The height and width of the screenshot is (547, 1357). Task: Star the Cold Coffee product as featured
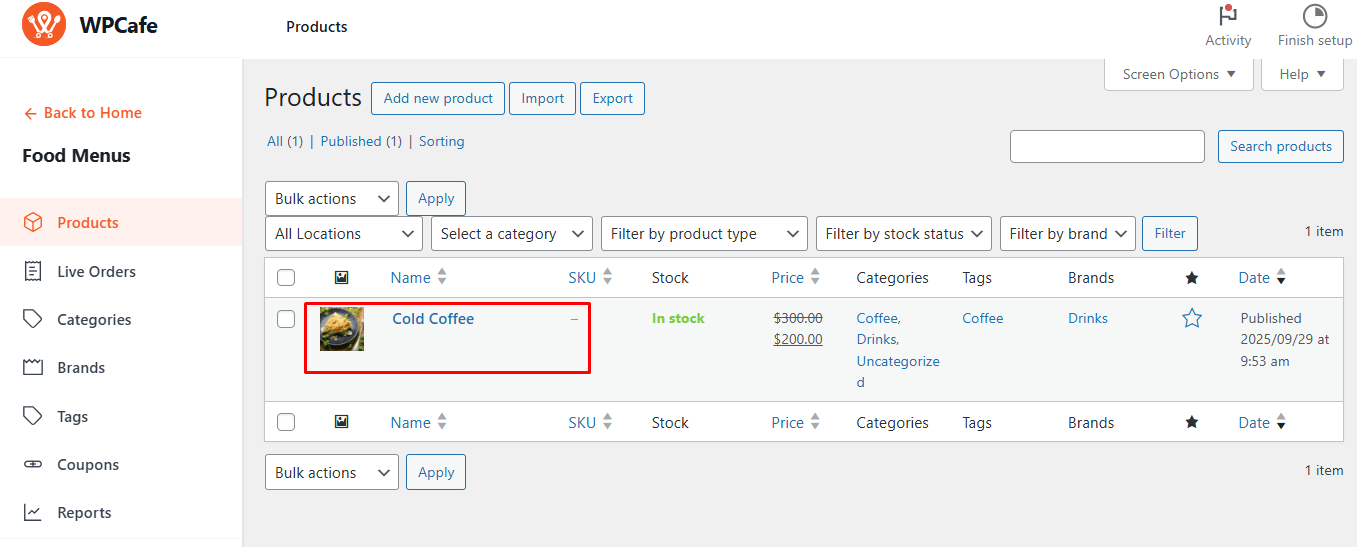point(1191,318)
